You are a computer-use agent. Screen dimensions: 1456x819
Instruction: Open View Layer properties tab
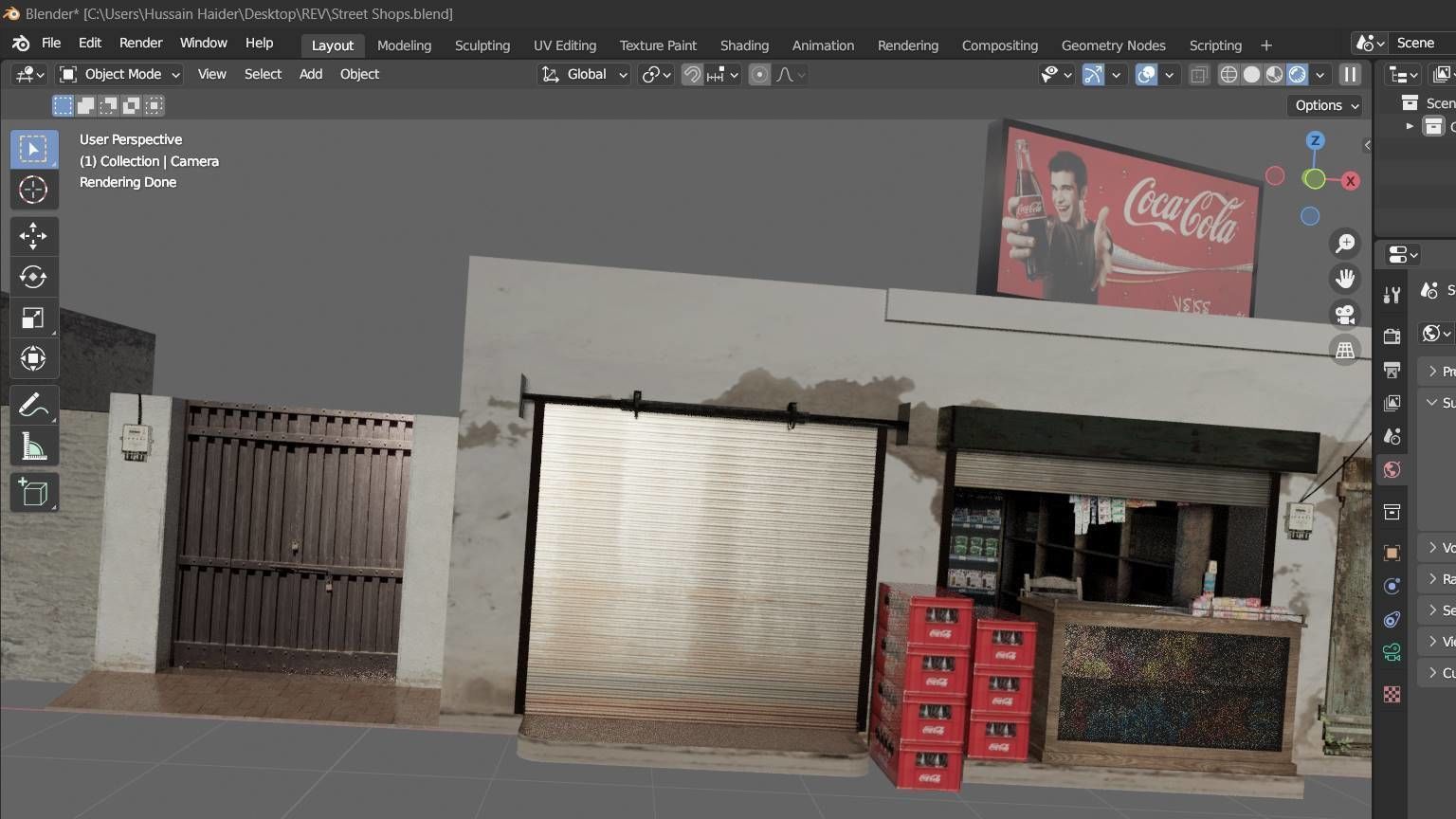pyautogui.click(x=1392, y=403)
